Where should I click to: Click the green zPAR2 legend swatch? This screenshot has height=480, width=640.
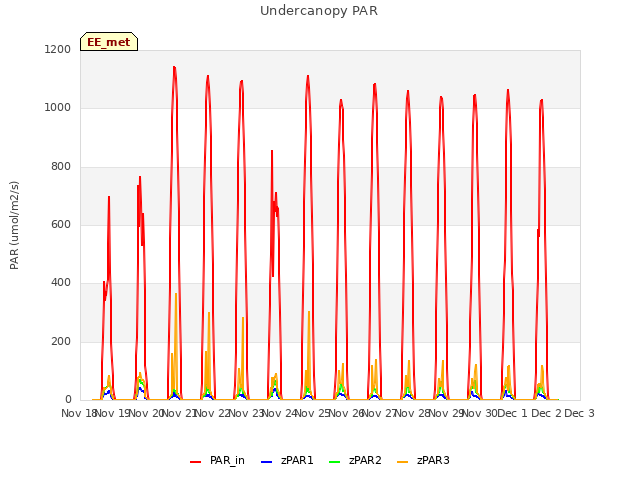(334, 462)
